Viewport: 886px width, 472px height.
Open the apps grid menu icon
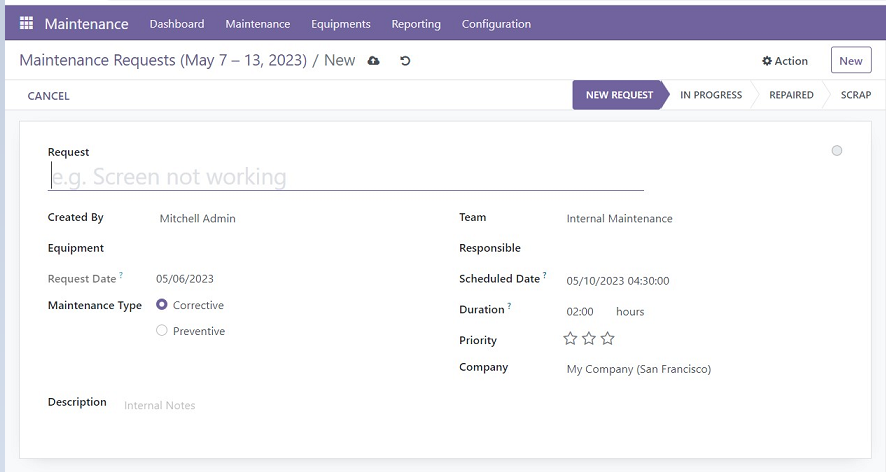26,23
